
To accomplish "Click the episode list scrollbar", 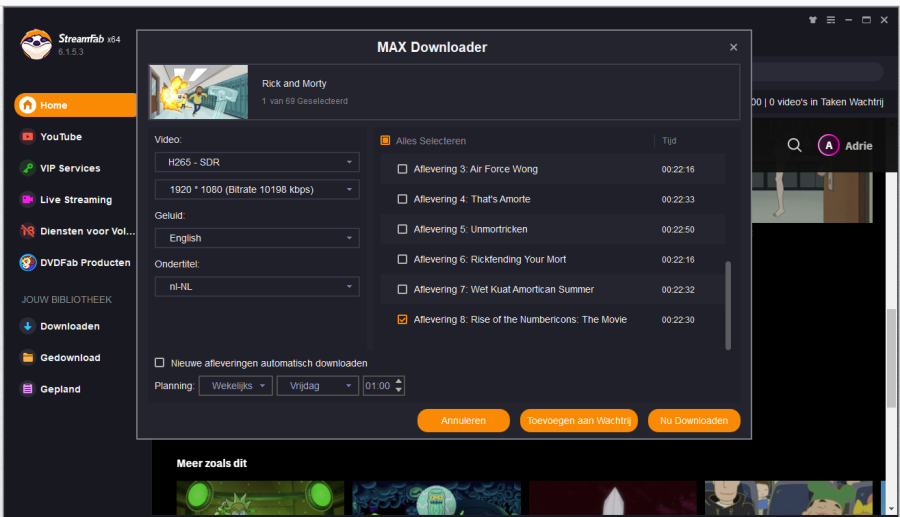I will 728,305.
